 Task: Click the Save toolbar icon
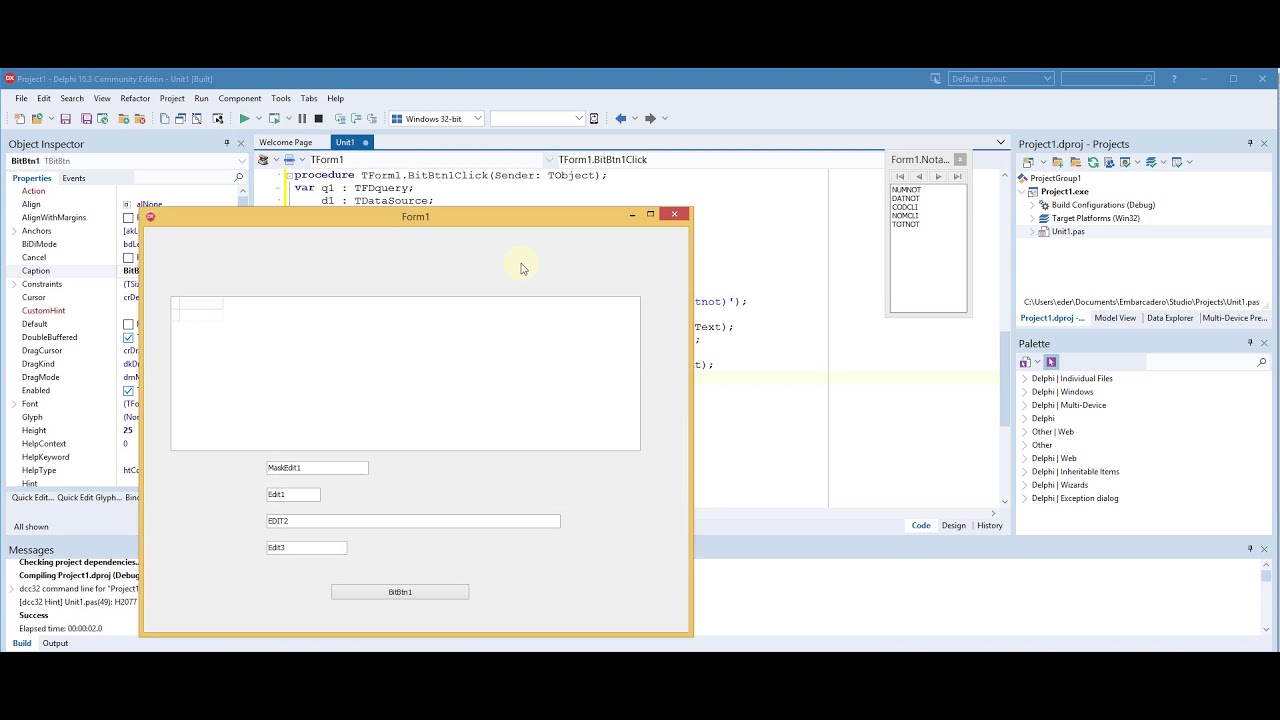click(x=65, y=118)
